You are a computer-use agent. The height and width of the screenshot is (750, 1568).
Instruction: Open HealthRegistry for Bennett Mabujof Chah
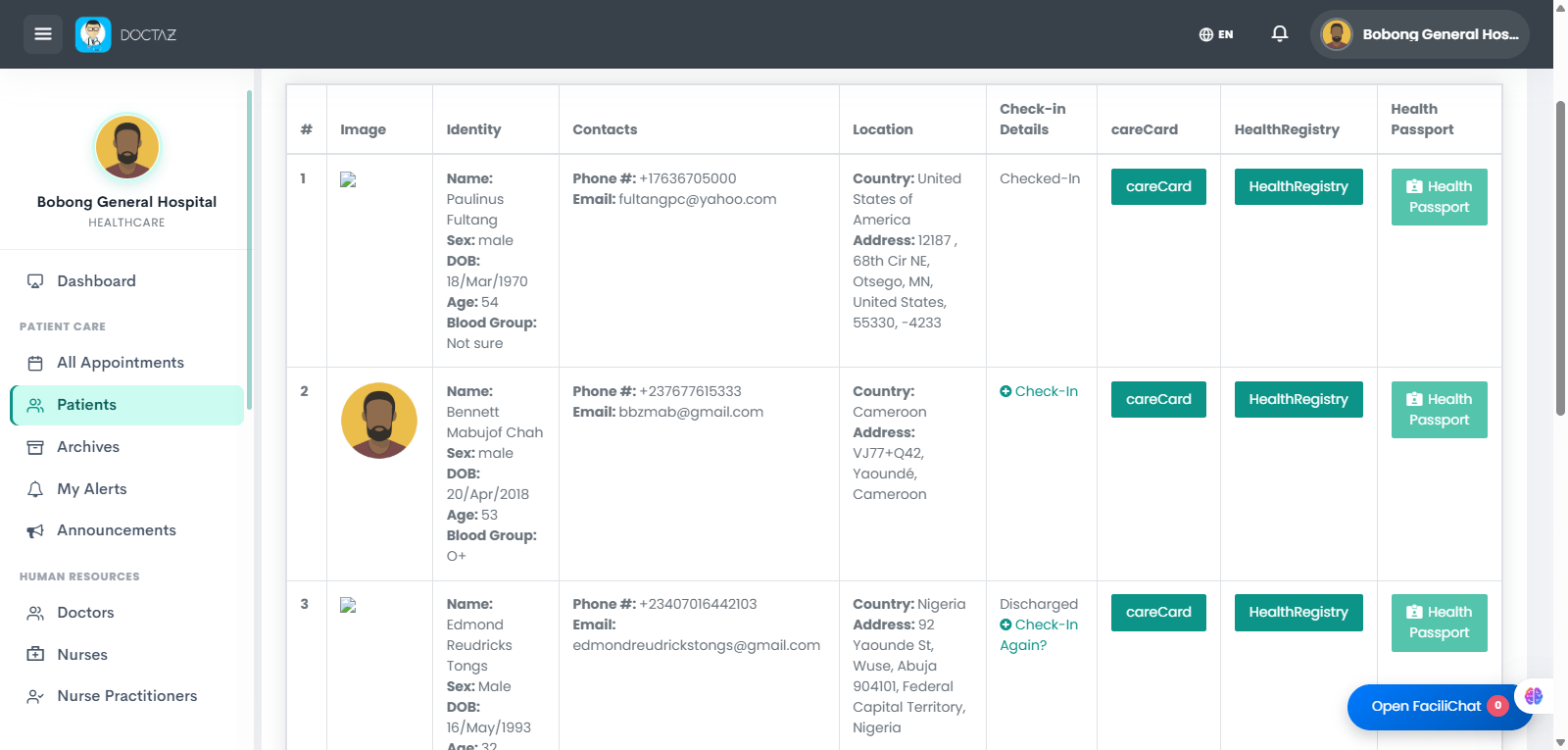[x=1298, y=399]
